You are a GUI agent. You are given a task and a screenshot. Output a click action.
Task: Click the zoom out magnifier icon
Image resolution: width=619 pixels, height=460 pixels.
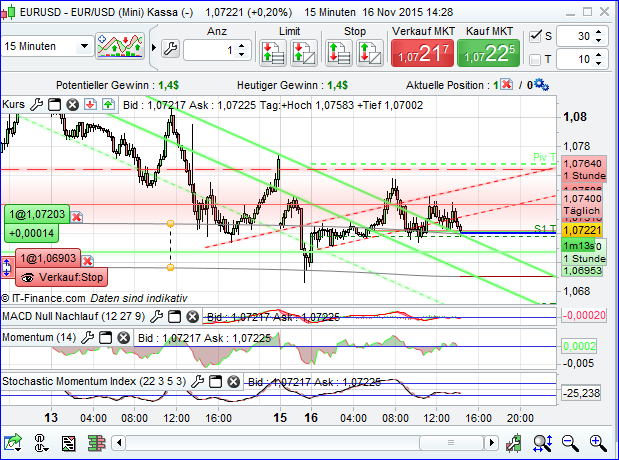tap(569, 442)
